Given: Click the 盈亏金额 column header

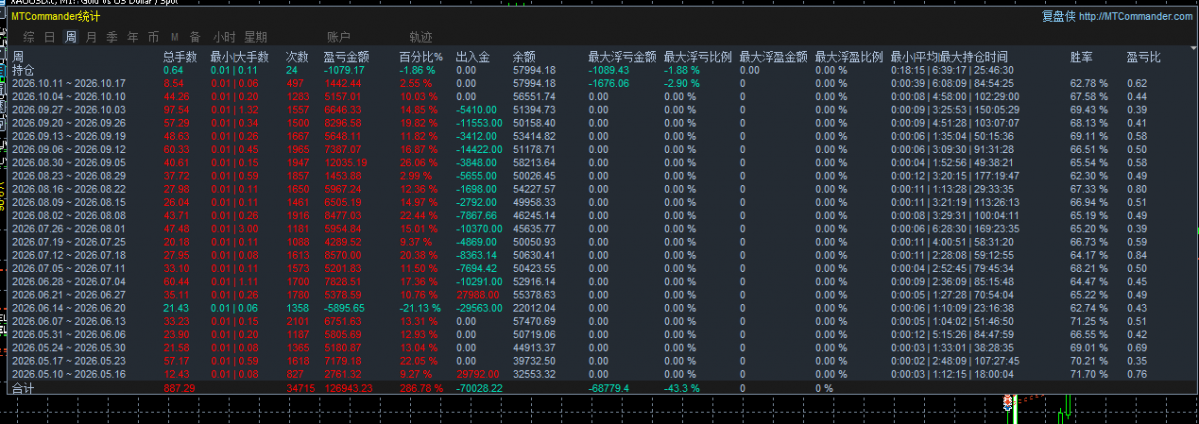Looking at the screenshot, I should [346, 57].
